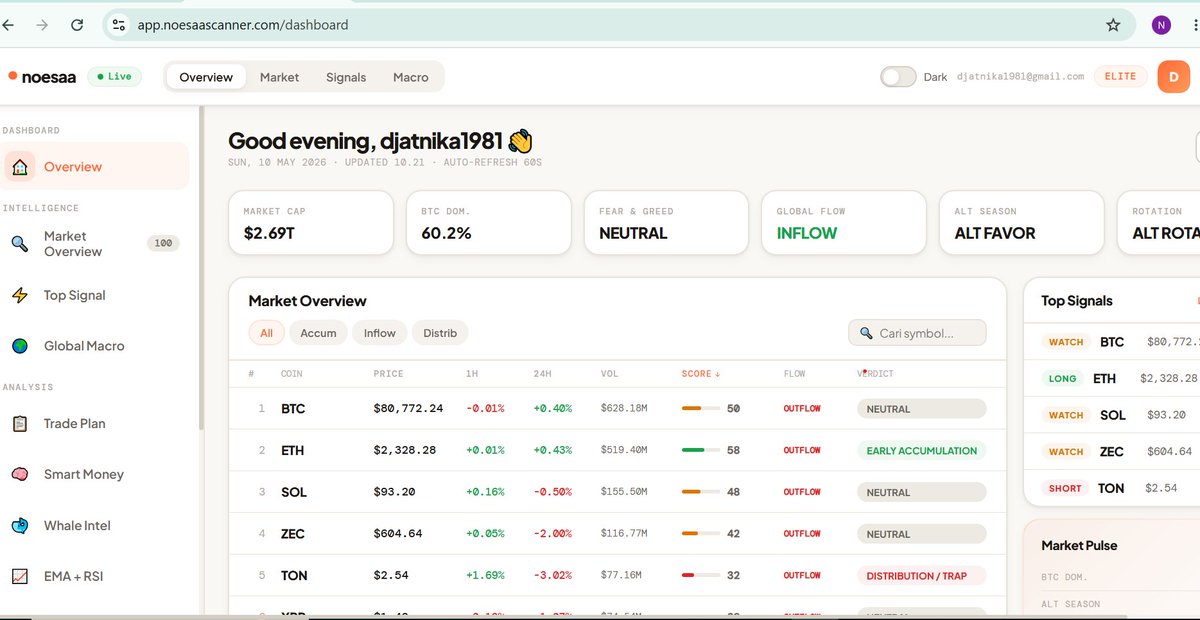The height and width of the screenshot is (620, 1200).
Task: Open the BTC Dom. 60.2% card
Action: [x=489, y=223]
